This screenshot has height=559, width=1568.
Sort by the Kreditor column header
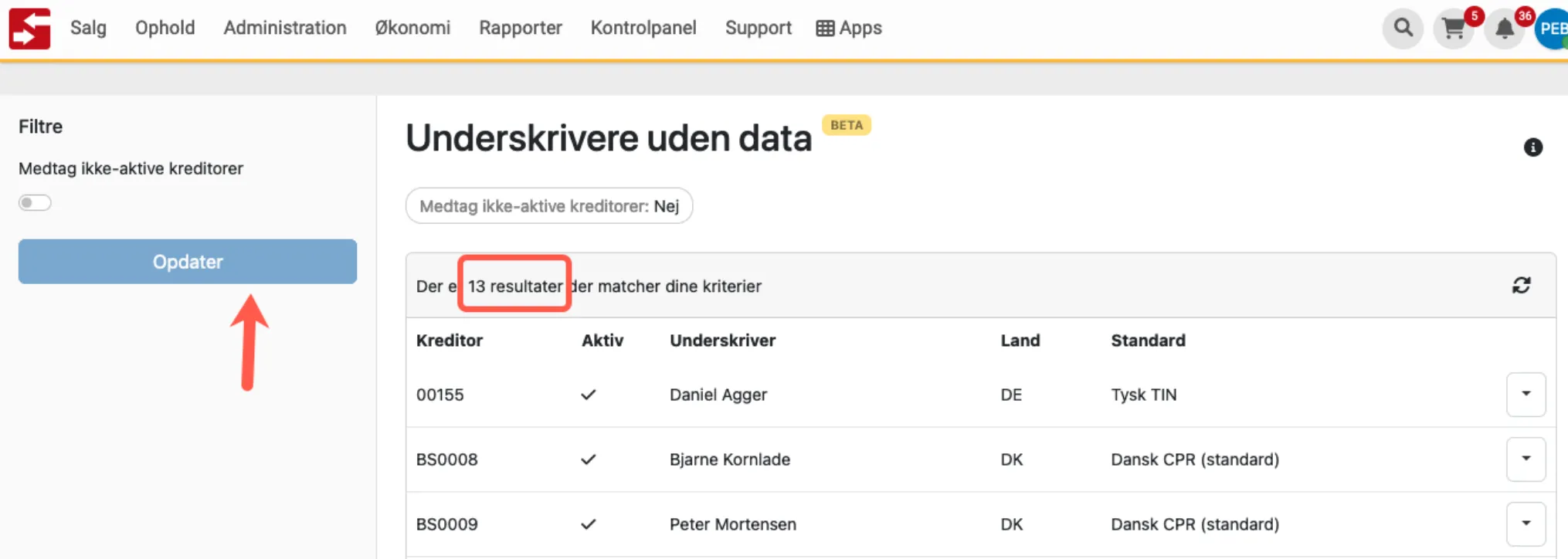(x=450, y=340)
